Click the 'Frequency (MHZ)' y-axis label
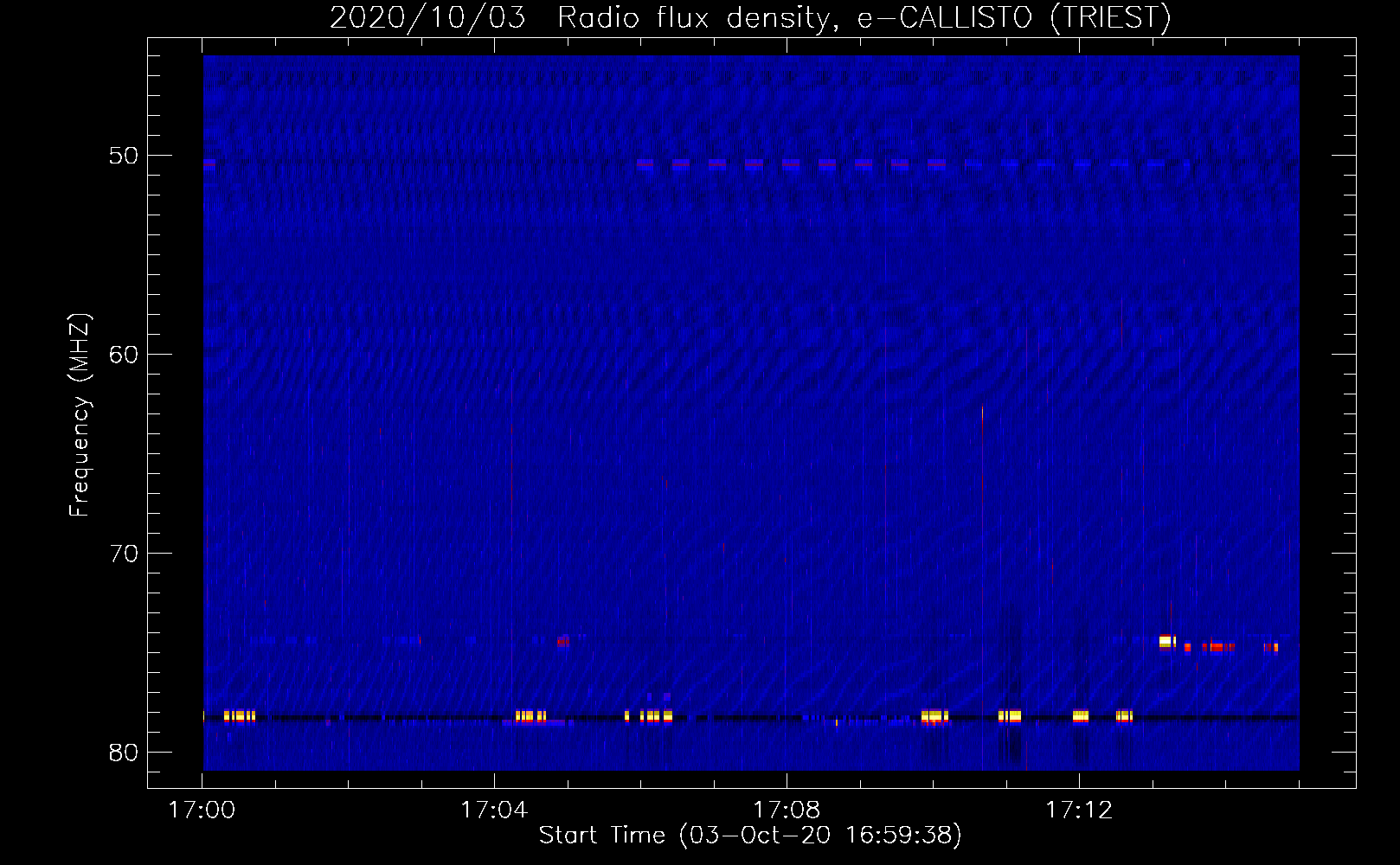1400x865 pixels. 79,415
